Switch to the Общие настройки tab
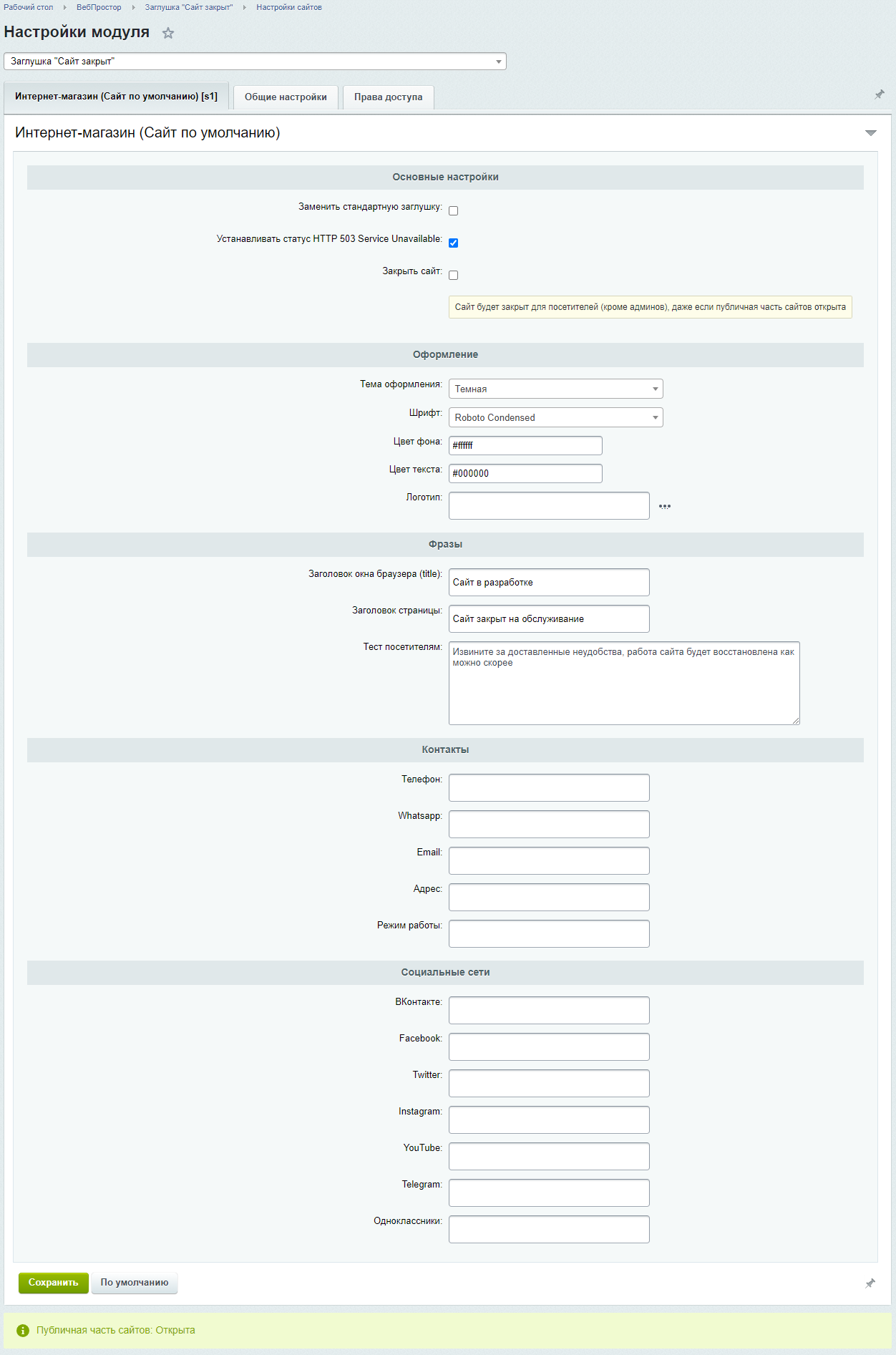 (286, 97)
